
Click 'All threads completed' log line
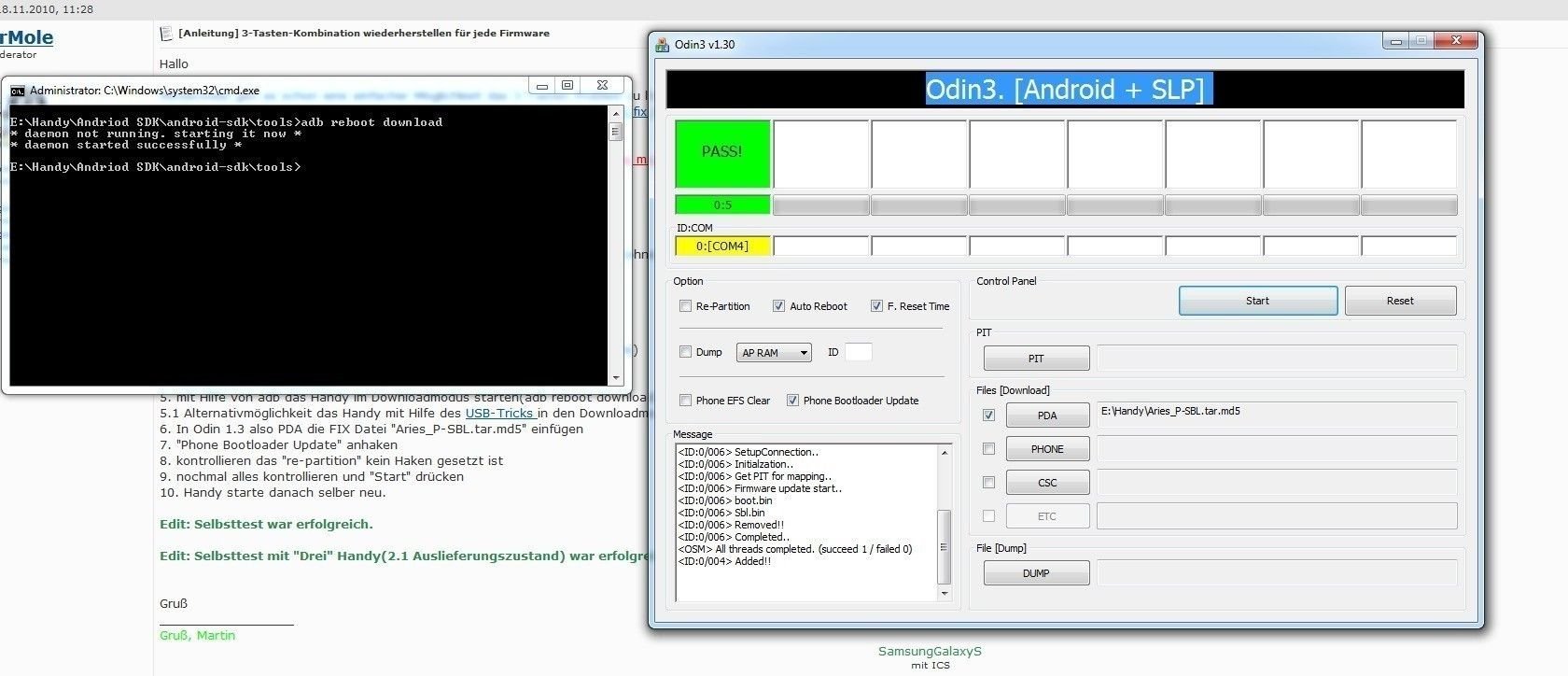(795, 549)
